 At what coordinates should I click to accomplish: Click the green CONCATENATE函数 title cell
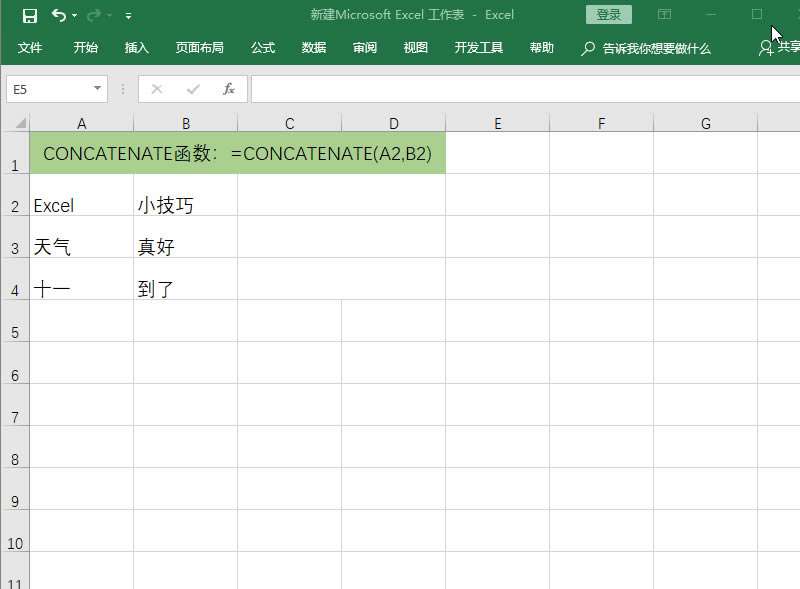[x=238, y=153]
